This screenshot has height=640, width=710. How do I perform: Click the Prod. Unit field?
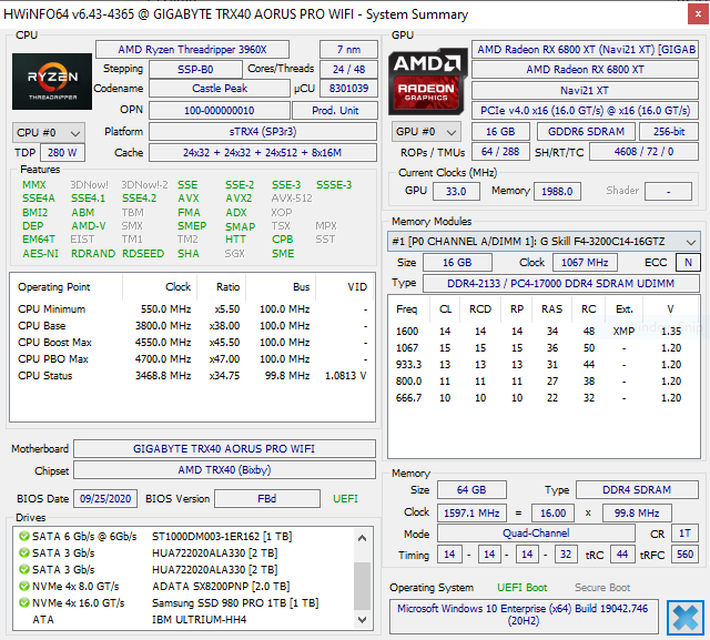click(x=335, y=110)
